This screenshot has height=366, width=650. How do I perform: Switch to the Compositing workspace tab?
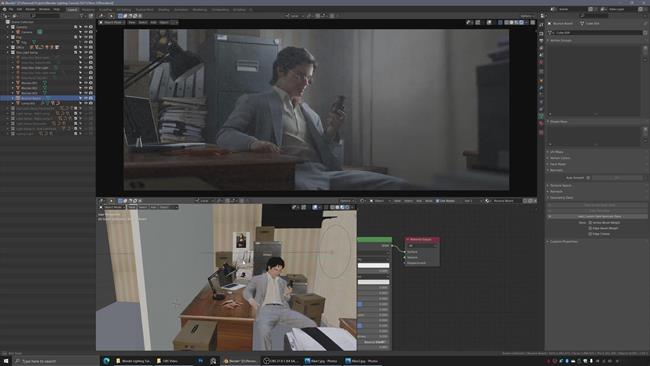220,9
